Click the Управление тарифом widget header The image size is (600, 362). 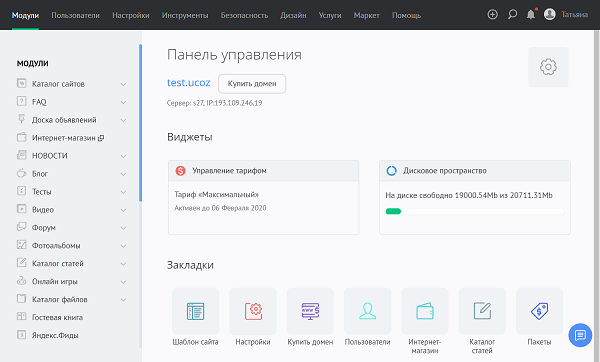[264, 171]
